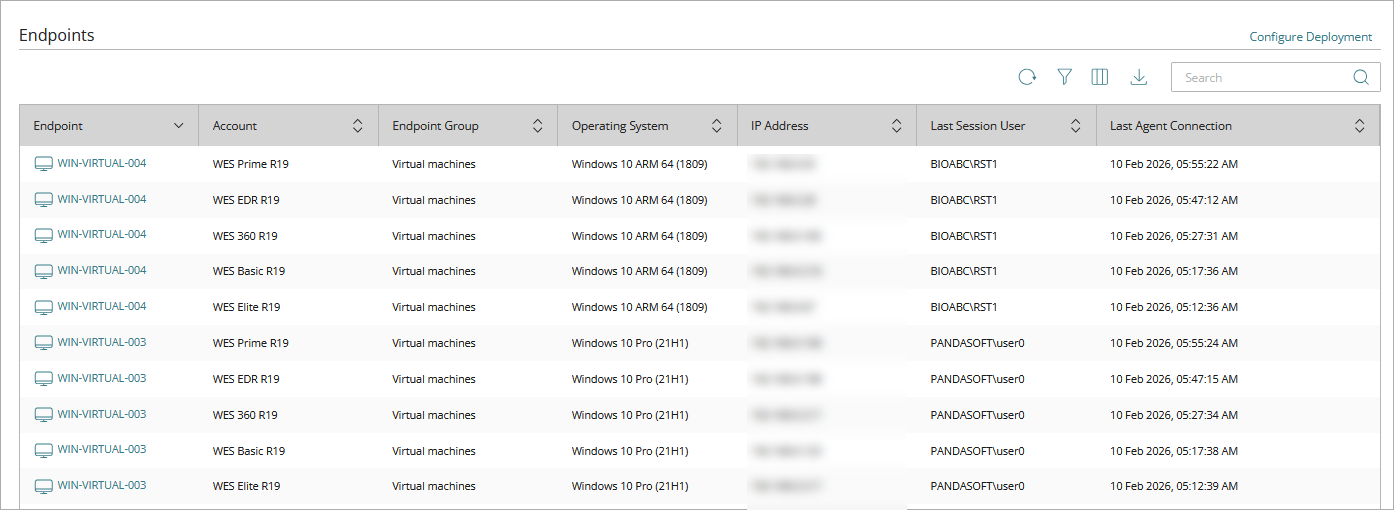The height and width of the screenshot is (510, 1394).
Task: Sort by the Last Session User arrows
Action: [x=1076, y=126]
